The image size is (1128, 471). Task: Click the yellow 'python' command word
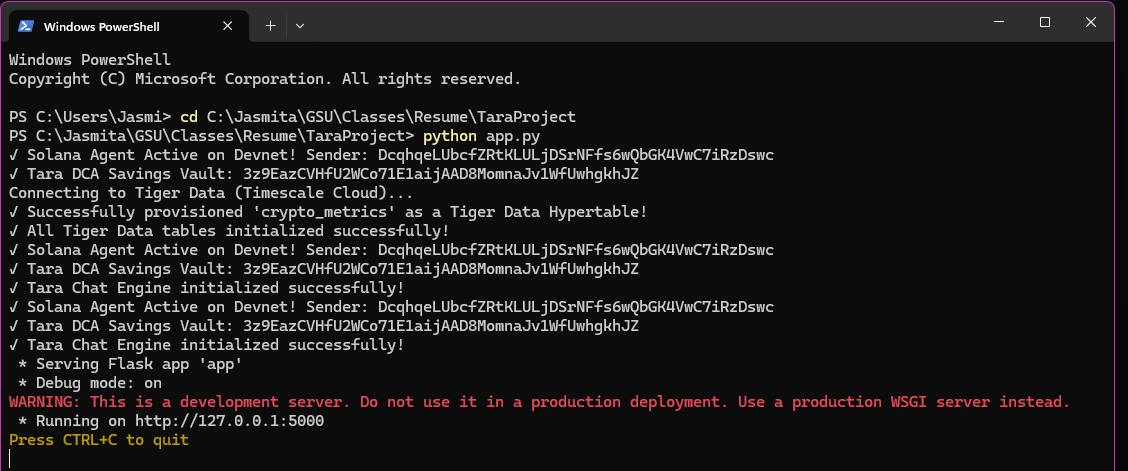[450, 135]
